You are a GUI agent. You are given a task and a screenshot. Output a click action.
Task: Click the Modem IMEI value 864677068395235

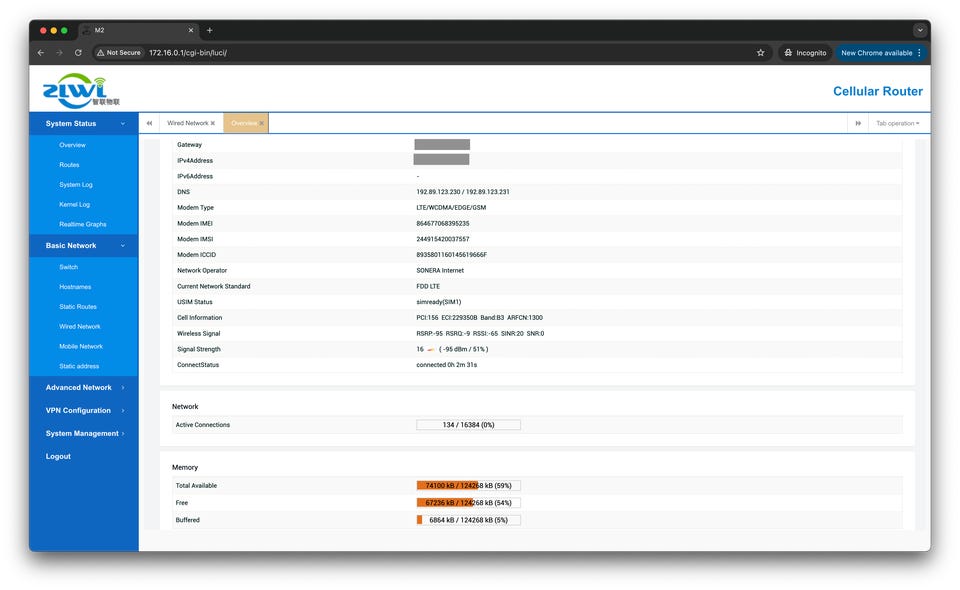click(443, 223)
